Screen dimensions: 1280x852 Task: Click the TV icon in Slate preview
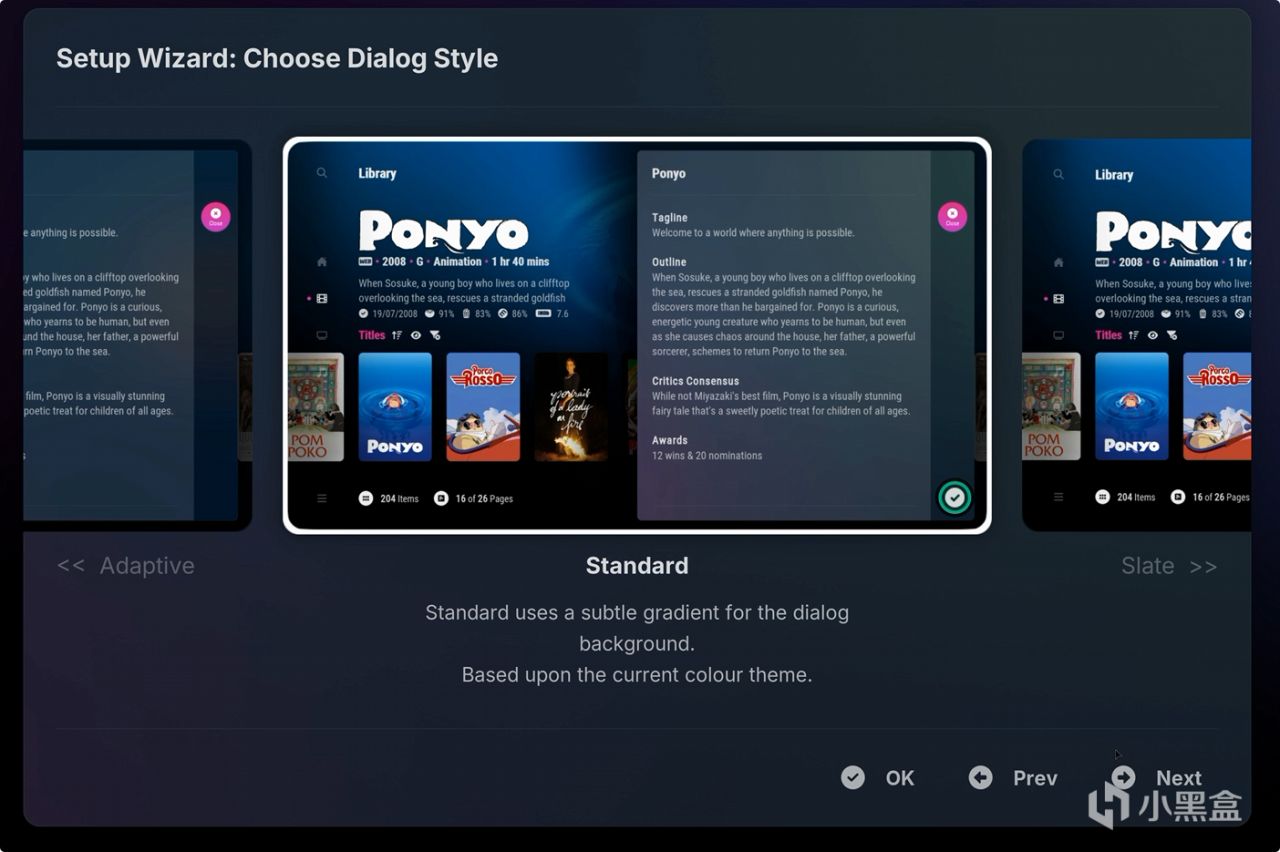1059,336
